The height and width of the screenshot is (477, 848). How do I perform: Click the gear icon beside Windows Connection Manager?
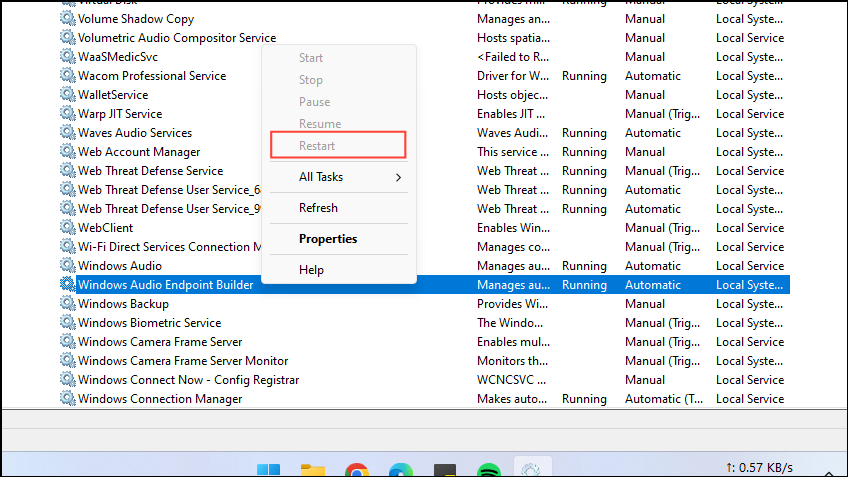click(x=67, y=399)
